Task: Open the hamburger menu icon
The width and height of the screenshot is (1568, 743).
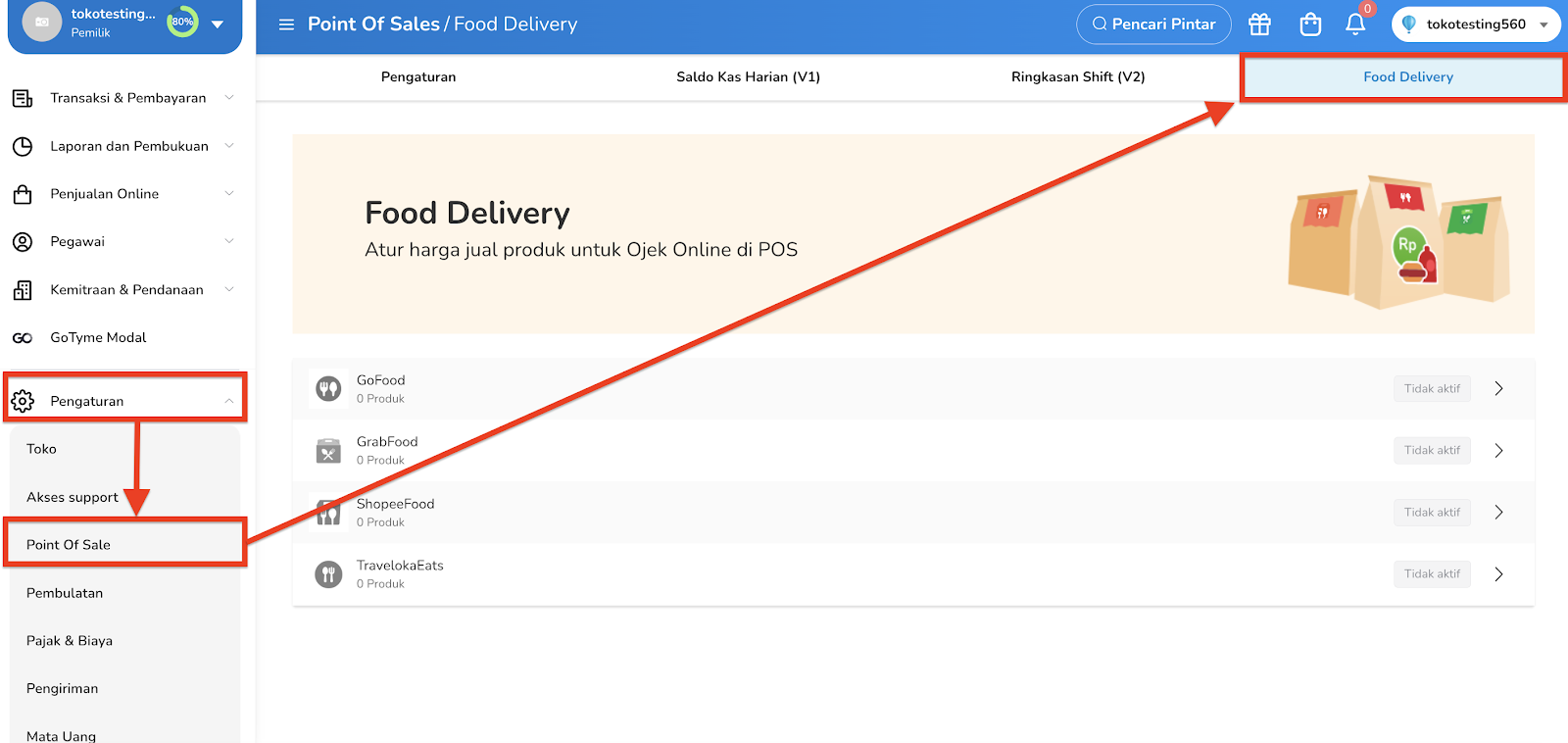Action: click(x=286, y=25)
